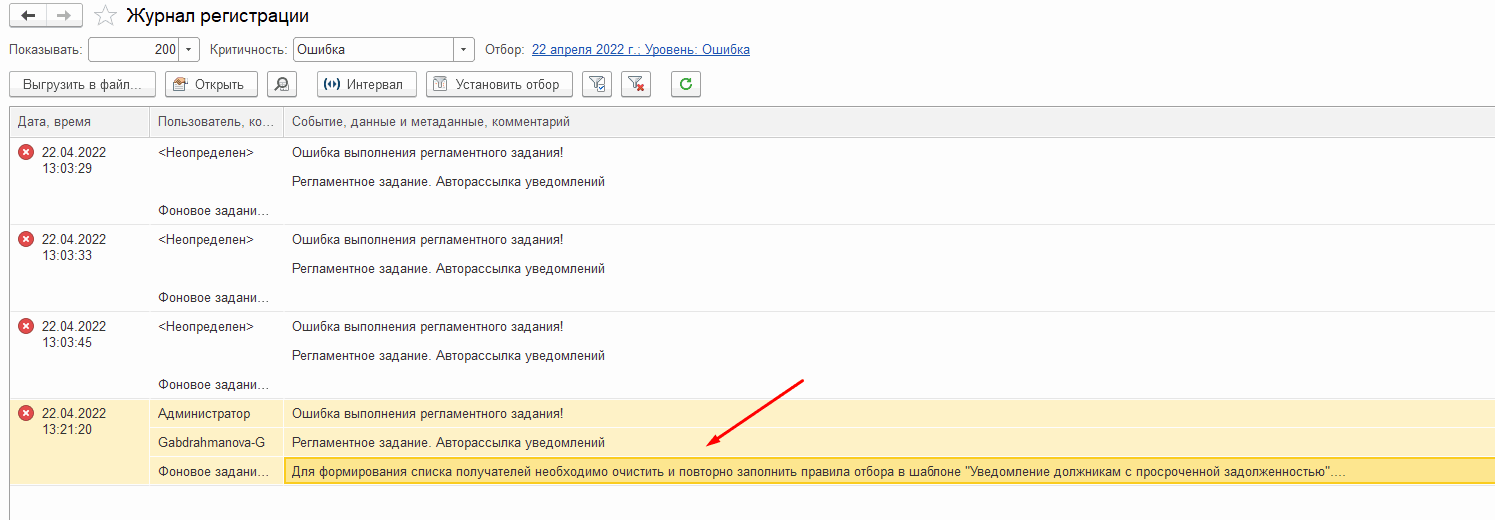The height and width of the screenshot is (520, 1495).
Task: Select the comment starting with Для формирования списка получателей
Action: [889, 471]
